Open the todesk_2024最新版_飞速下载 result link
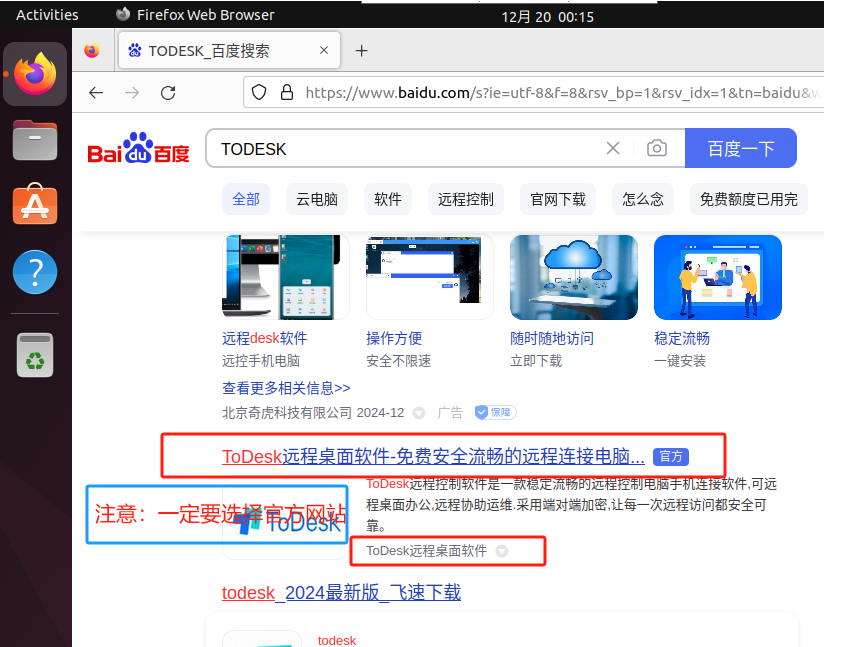Viewport: 843px width, 647px height. [x=341, y=593]
